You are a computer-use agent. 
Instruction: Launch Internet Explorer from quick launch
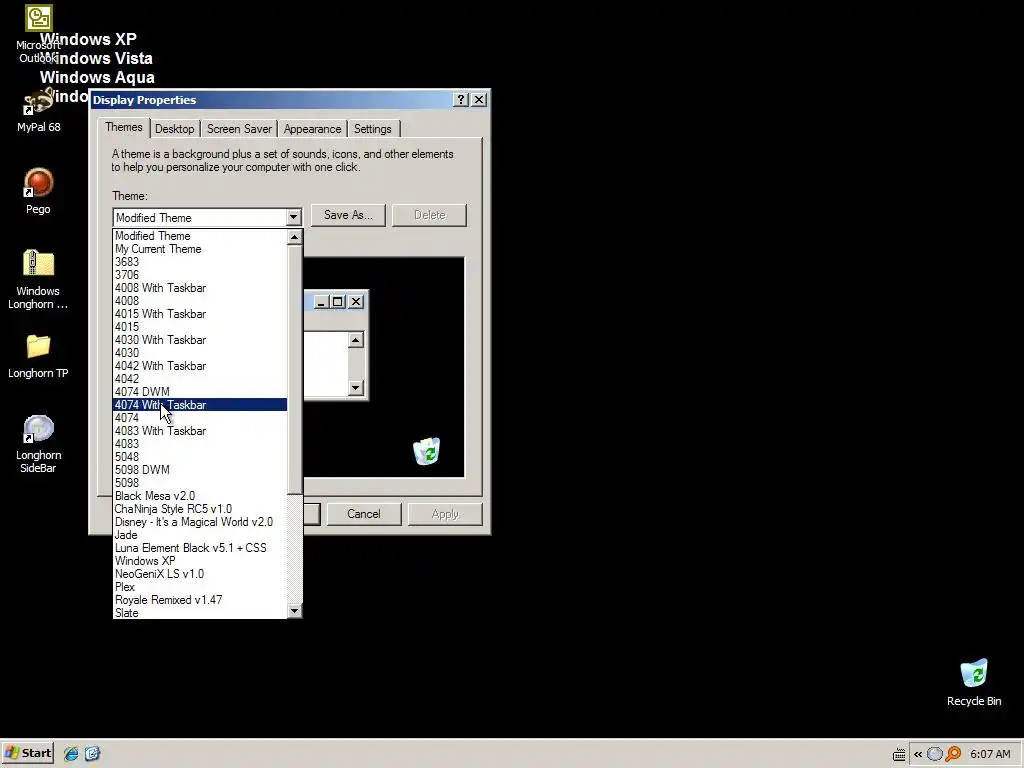71,754
